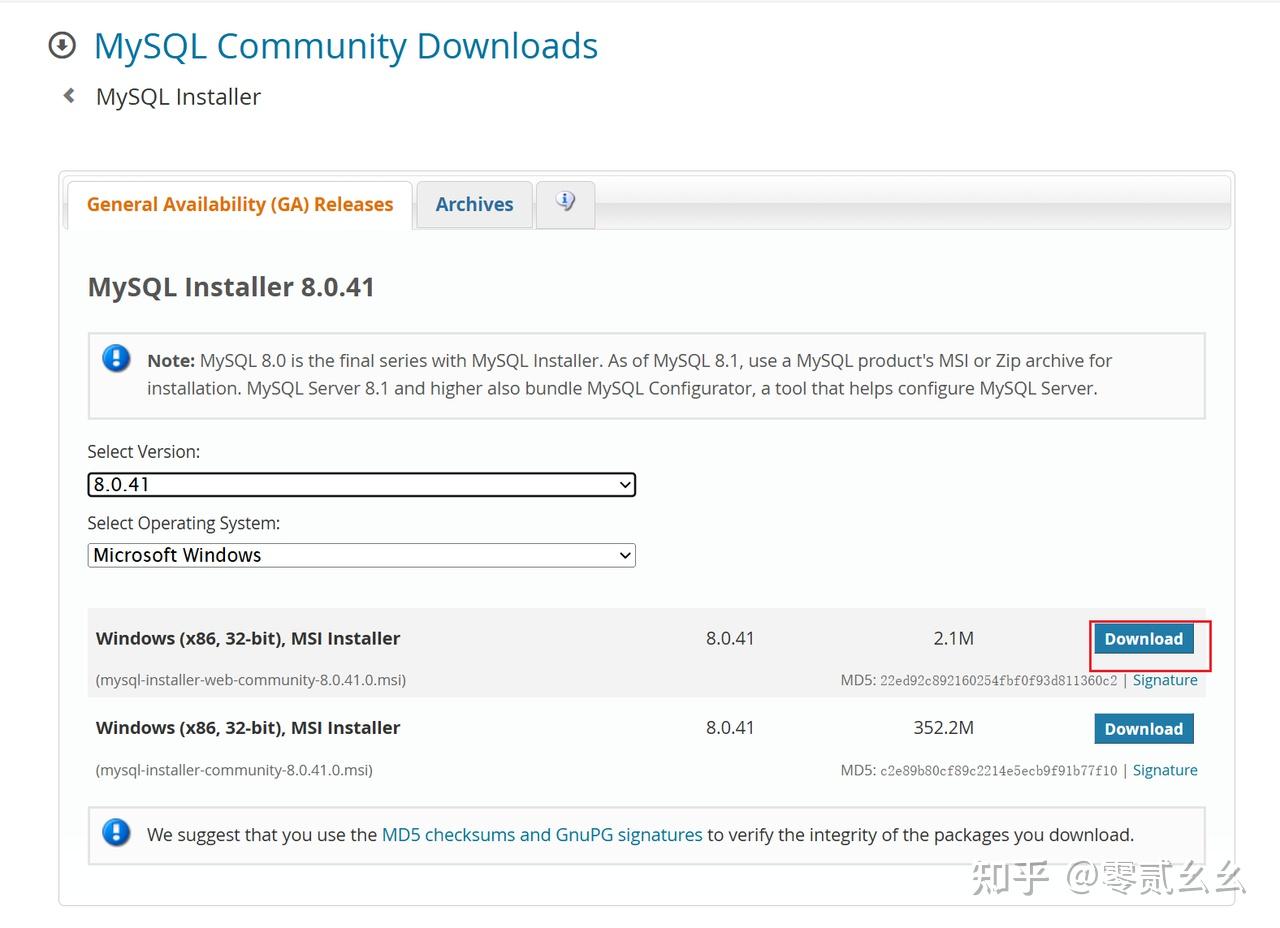1280x928 pixels.
Task: Open MD5 checksums and GnuPG signatures link
Action: [542, 834]
